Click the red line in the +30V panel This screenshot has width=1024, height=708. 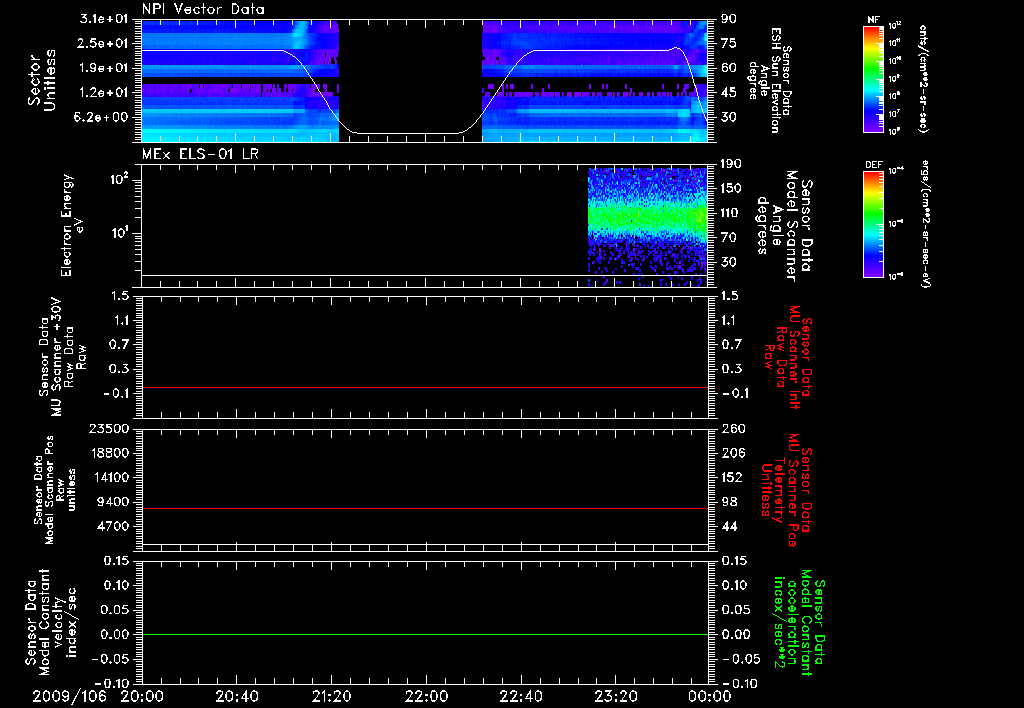point(425,387)
